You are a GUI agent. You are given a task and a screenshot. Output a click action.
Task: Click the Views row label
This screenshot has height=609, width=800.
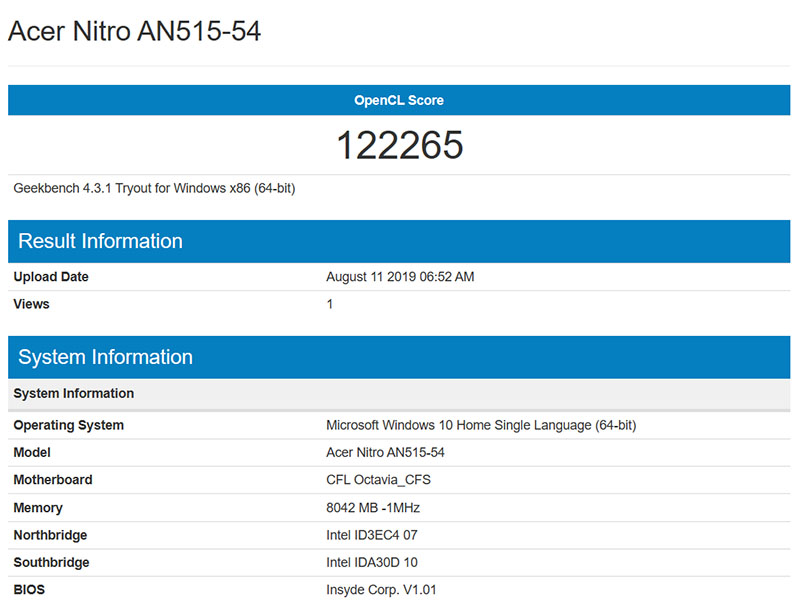31,304
